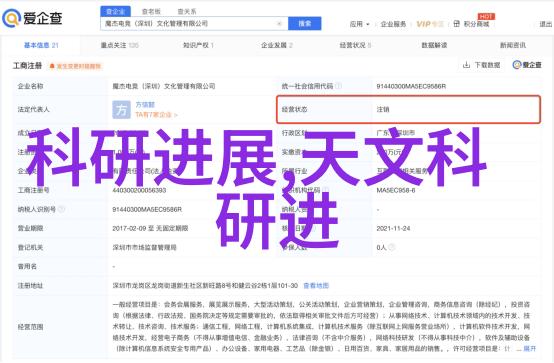Open the legal representative's name link
Viewport: 554px width, 363px height.
[x=145, y=105]
